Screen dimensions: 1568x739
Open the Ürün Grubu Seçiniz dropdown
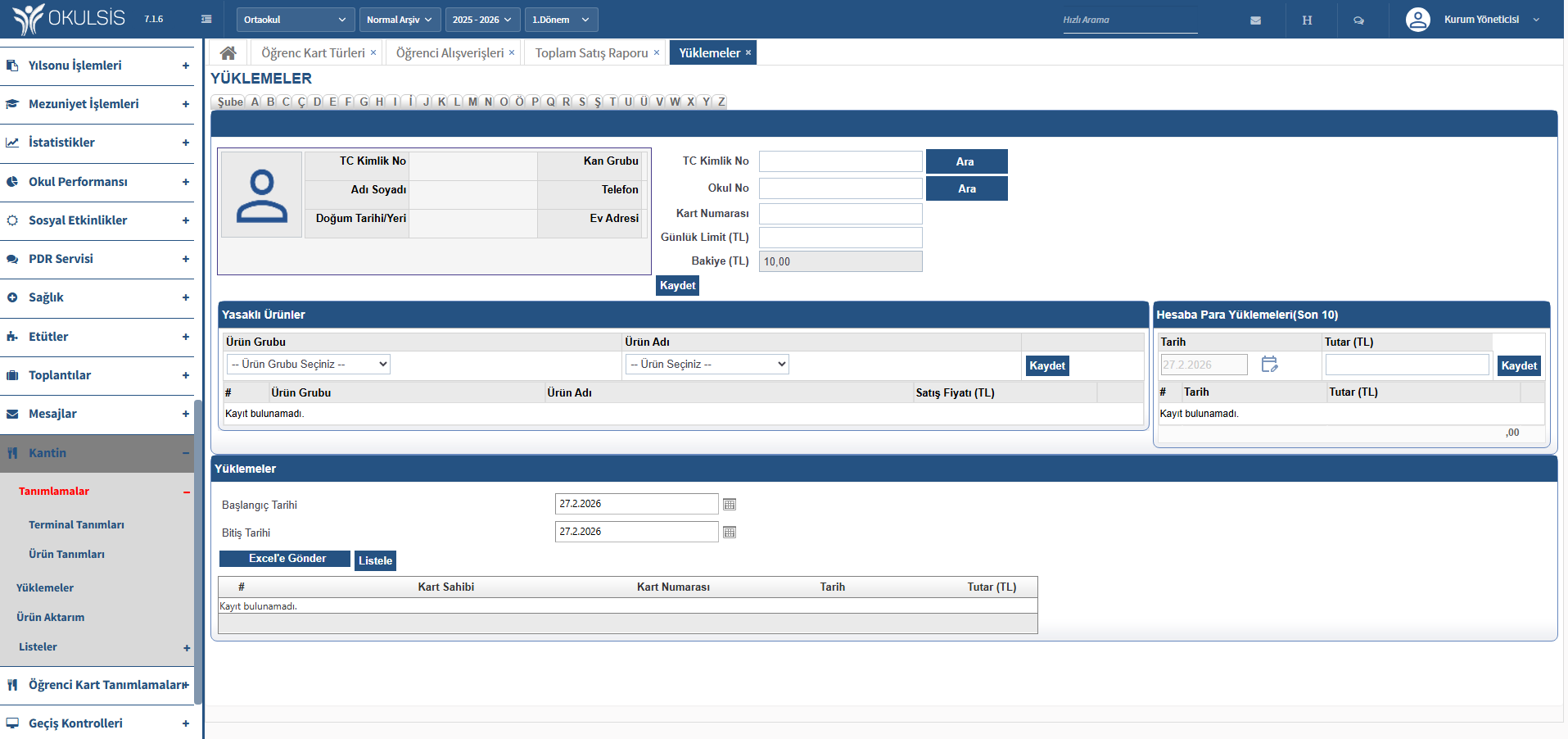pyautogui.click(x=308, y=365)
